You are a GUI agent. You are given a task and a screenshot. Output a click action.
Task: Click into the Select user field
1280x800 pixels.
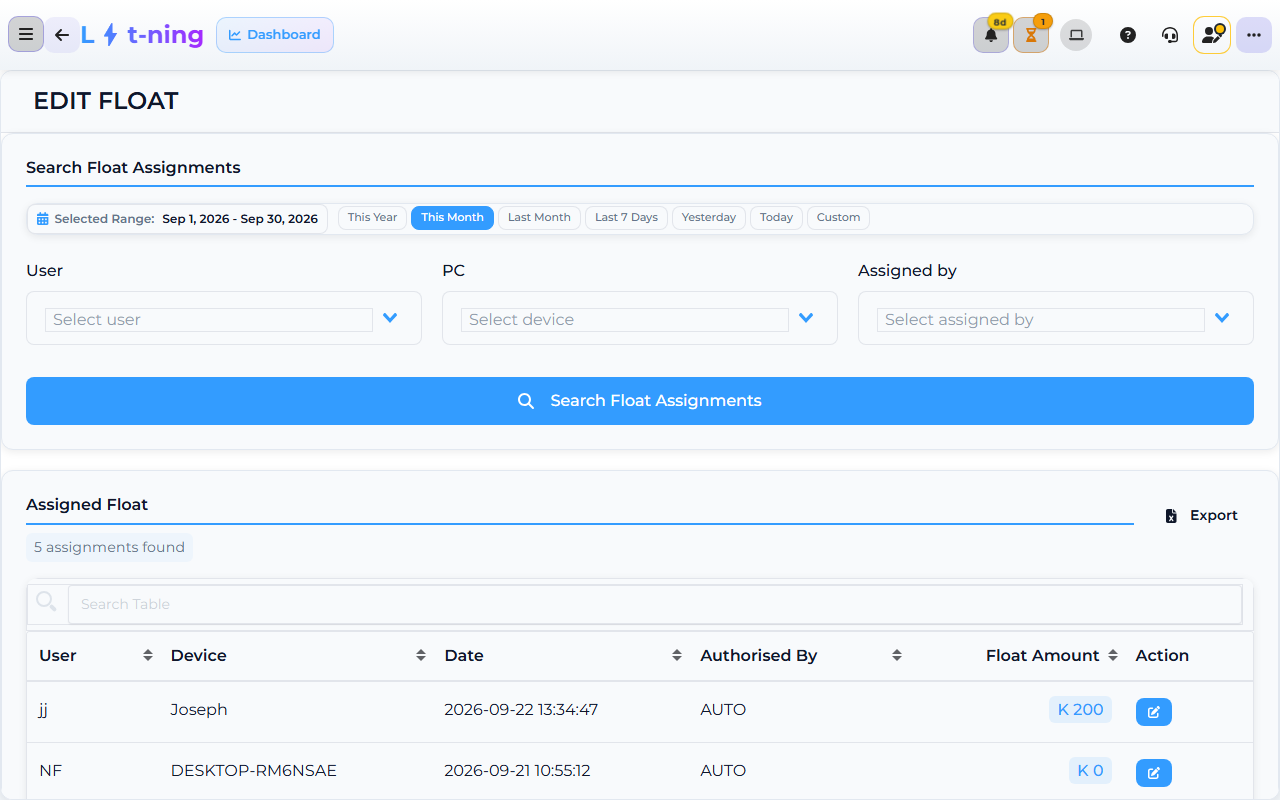[x=209, y=320]
